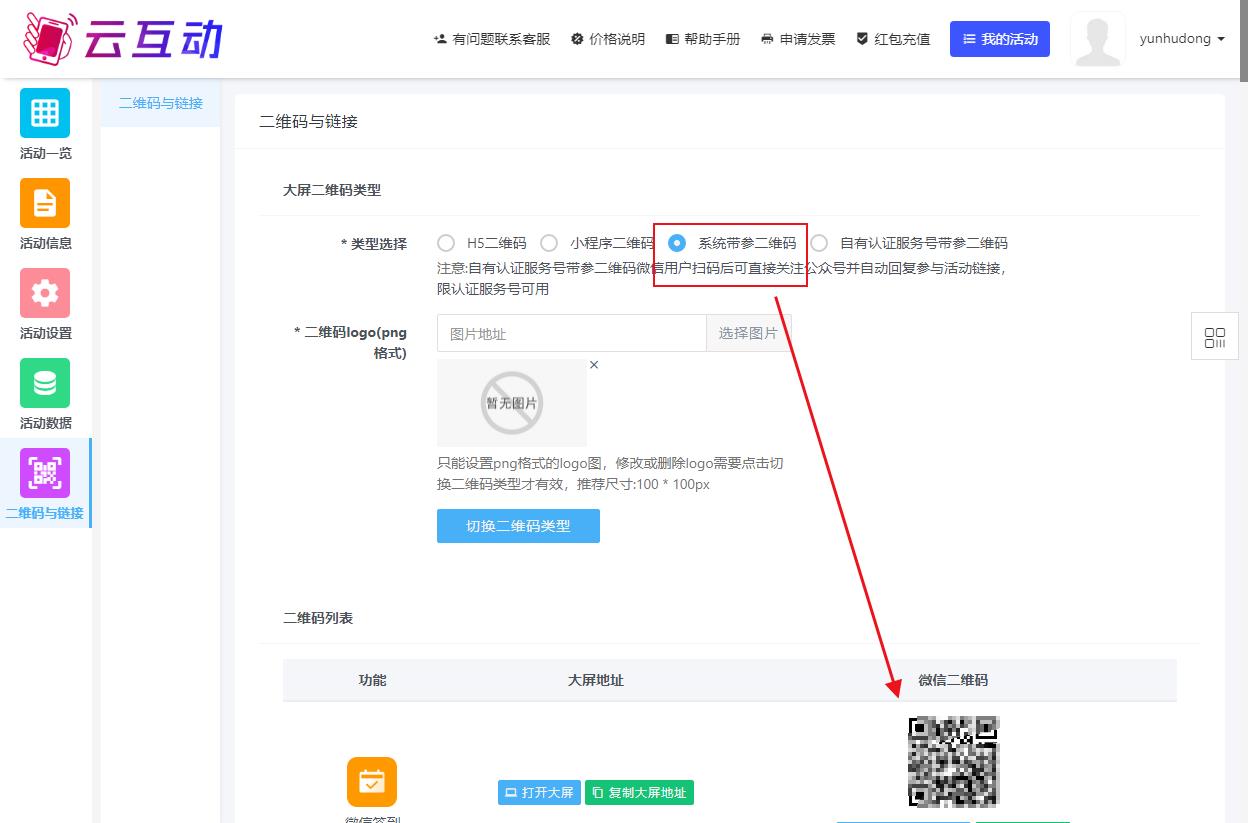Choose 自有认证服务号带参二维码 radio option
Image resolution: width=1248 pixels, height=823 pixels.
click(x=819, y=243)
